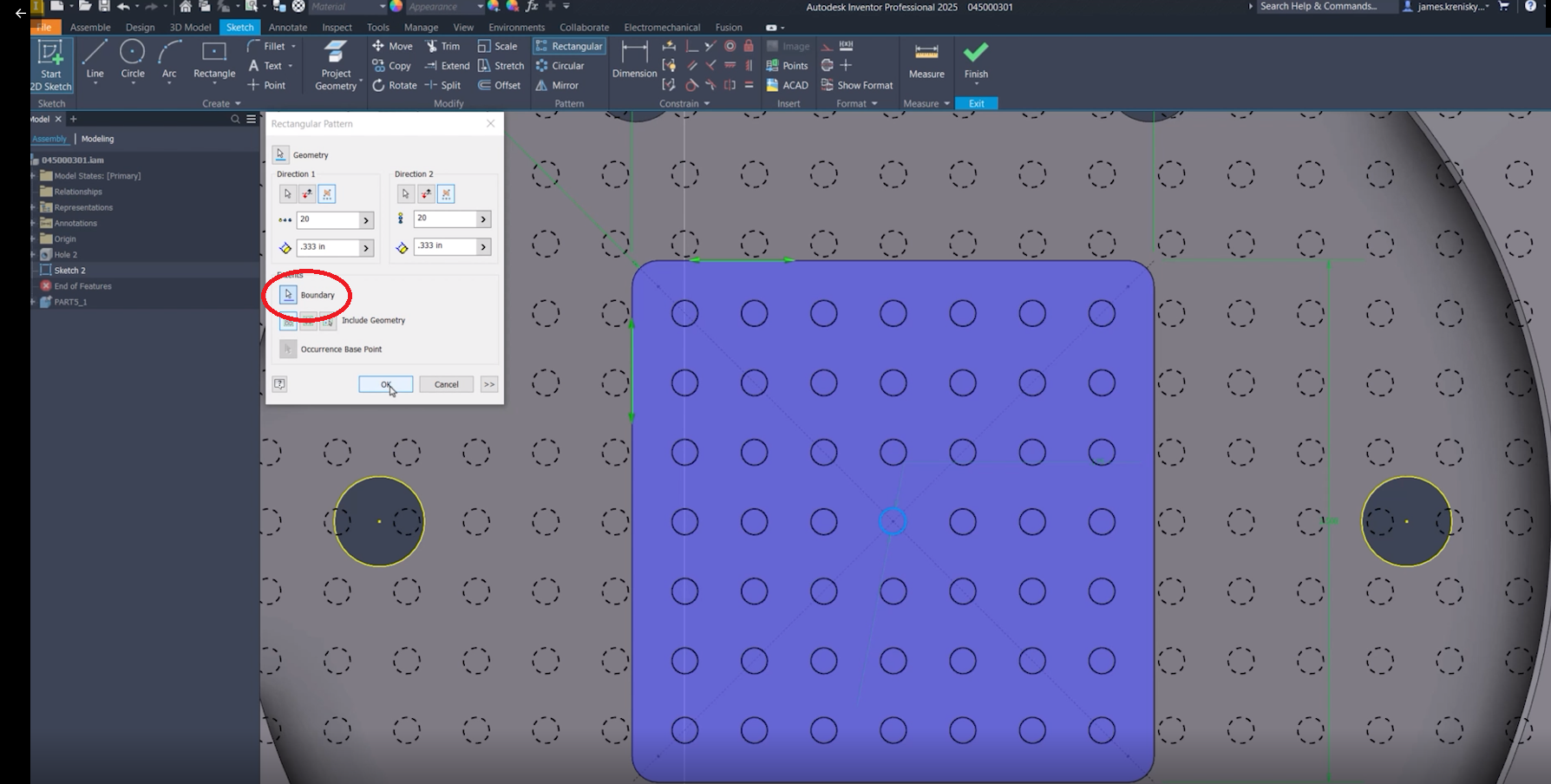Toggle Direction 1 midplane button
This screenshot has height=784, width=1551.
326,193
